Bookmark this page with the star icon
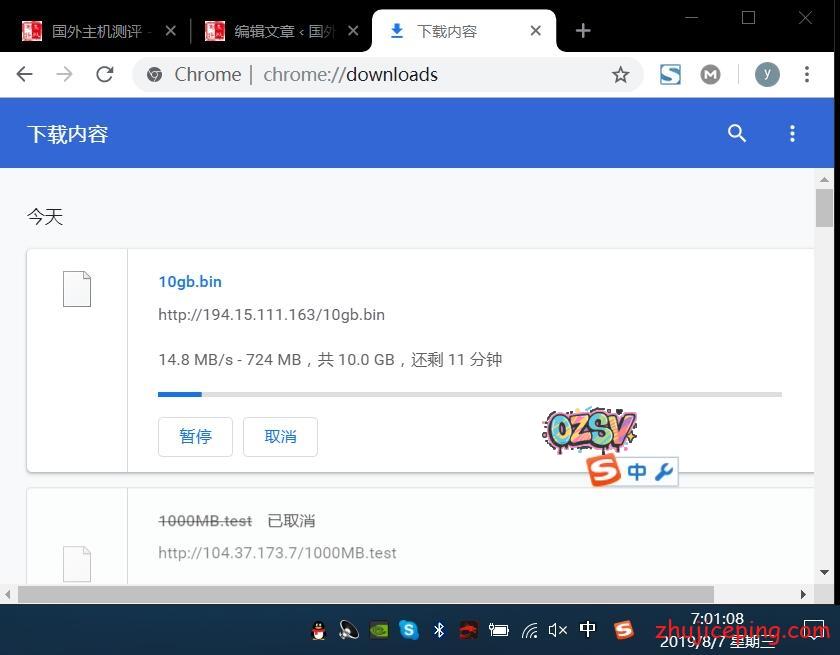This screenshot has height=655, width=840. click(620, 74)
